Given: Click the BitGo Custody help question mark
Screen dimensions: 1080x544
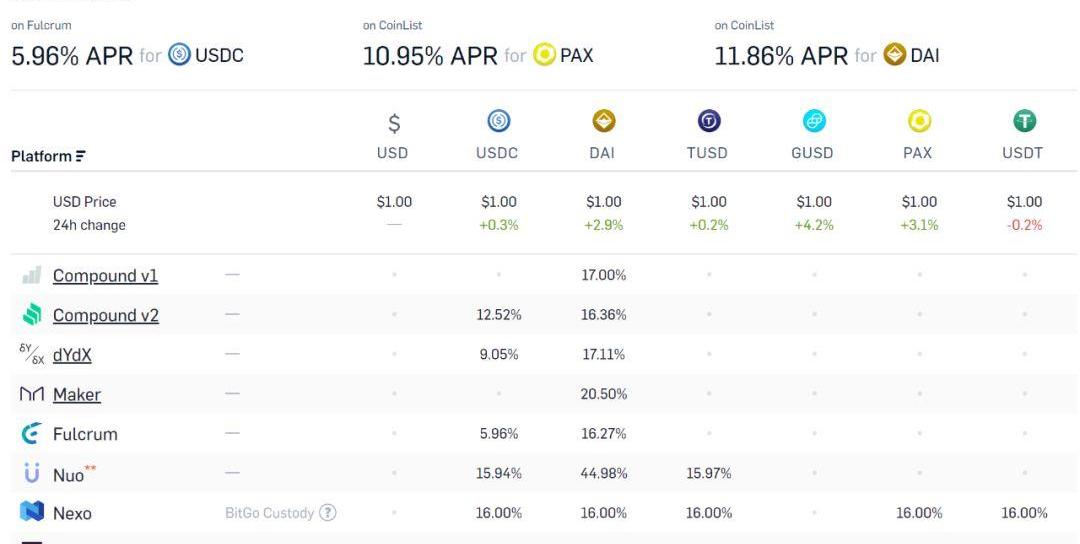Looking at the screenshot, I should tap(328, 513).
